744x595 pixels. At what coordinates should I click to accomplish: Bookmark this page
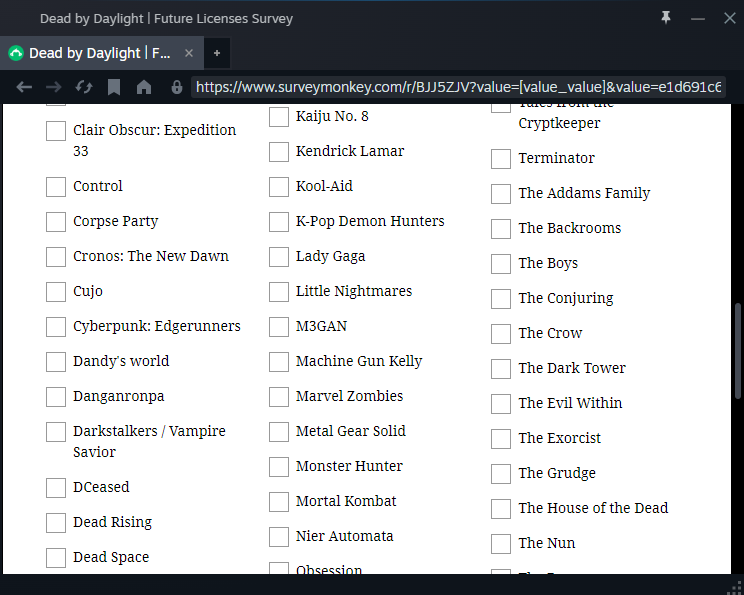[x=114, y=87]
